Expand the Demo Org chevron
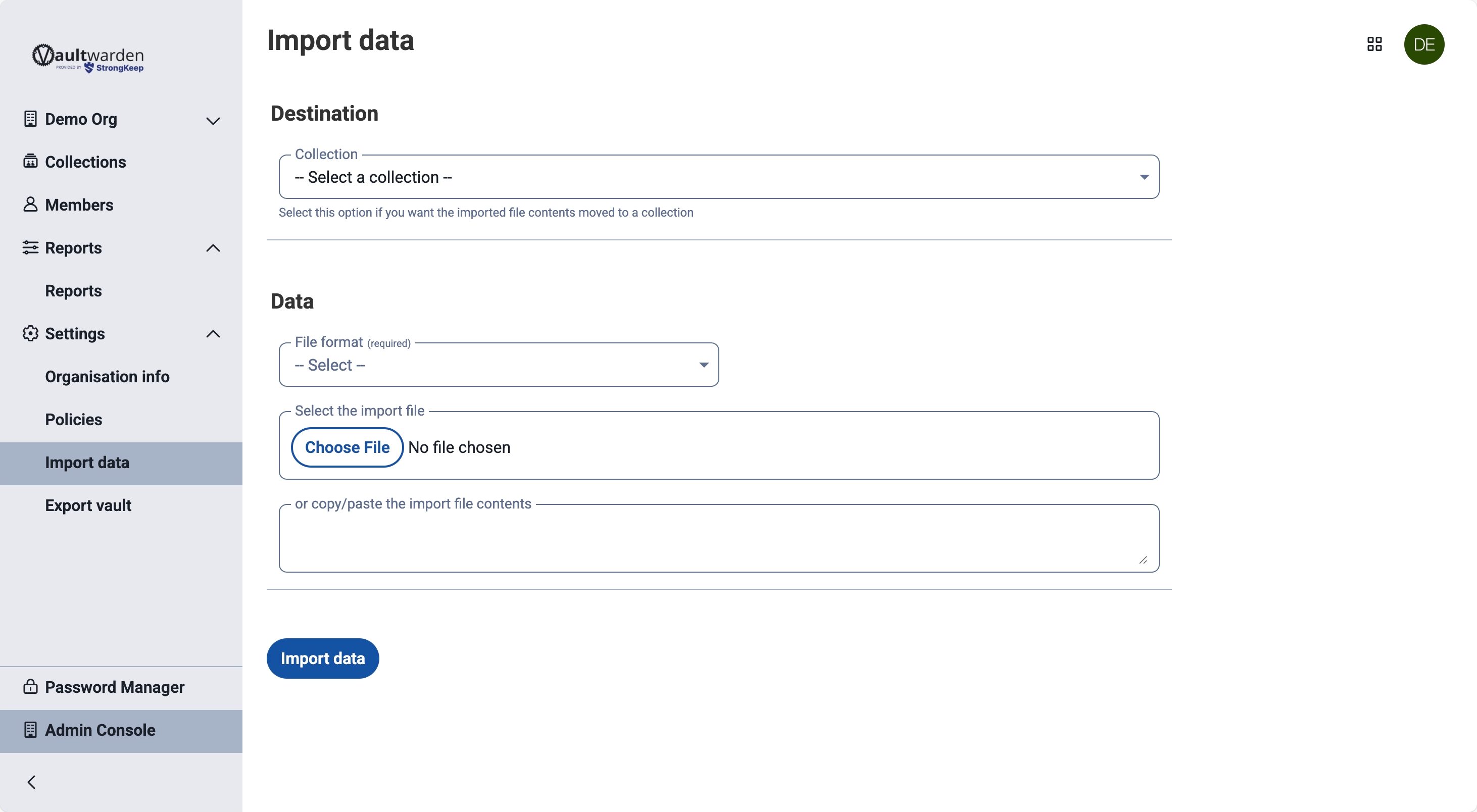Image resolution: width=1477 pixels, height=812 pixels. (213, 120)
